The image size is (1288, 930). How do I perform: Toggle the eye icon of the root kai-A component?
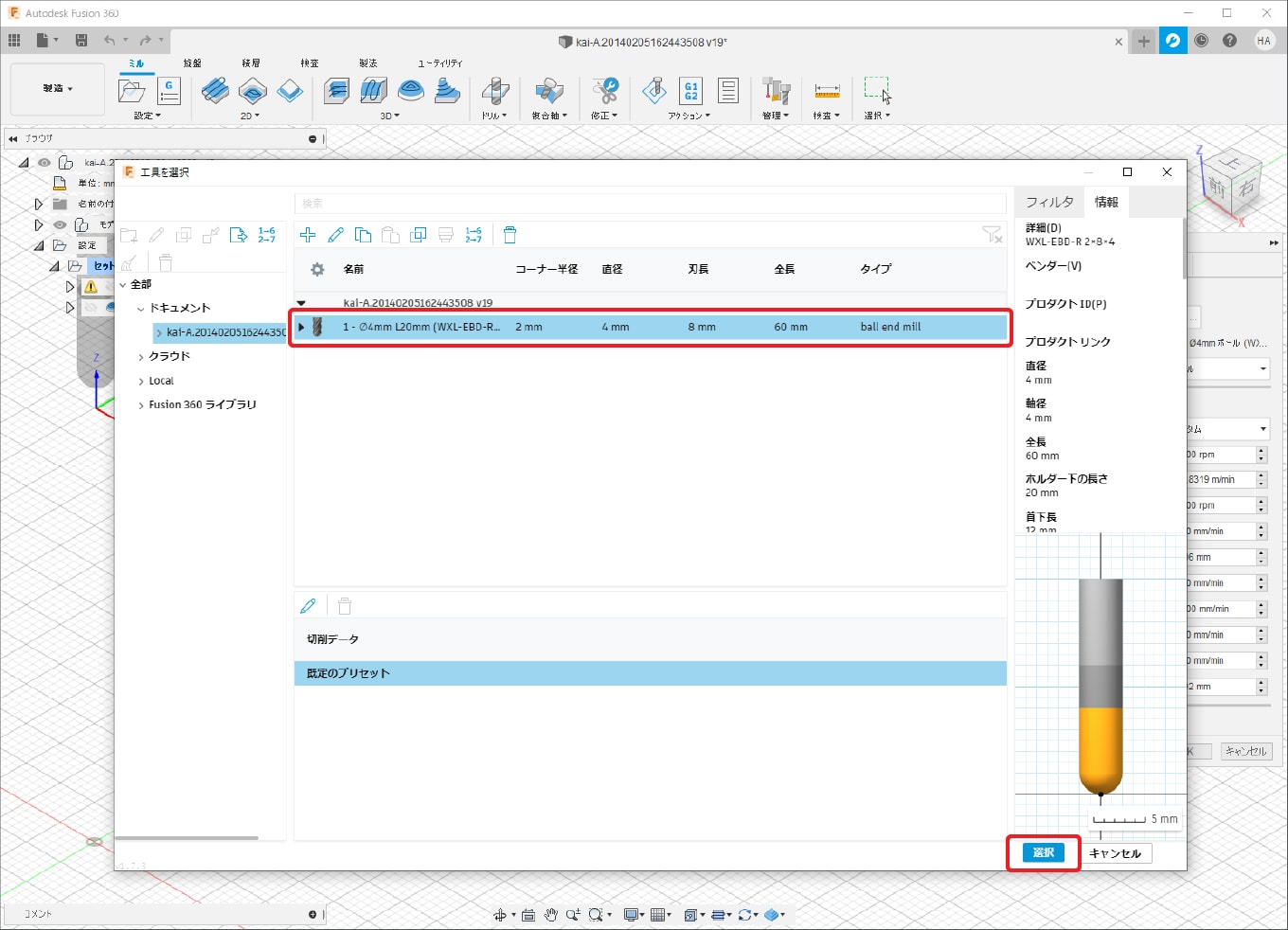pyautogui.click(x=45, y=163)
